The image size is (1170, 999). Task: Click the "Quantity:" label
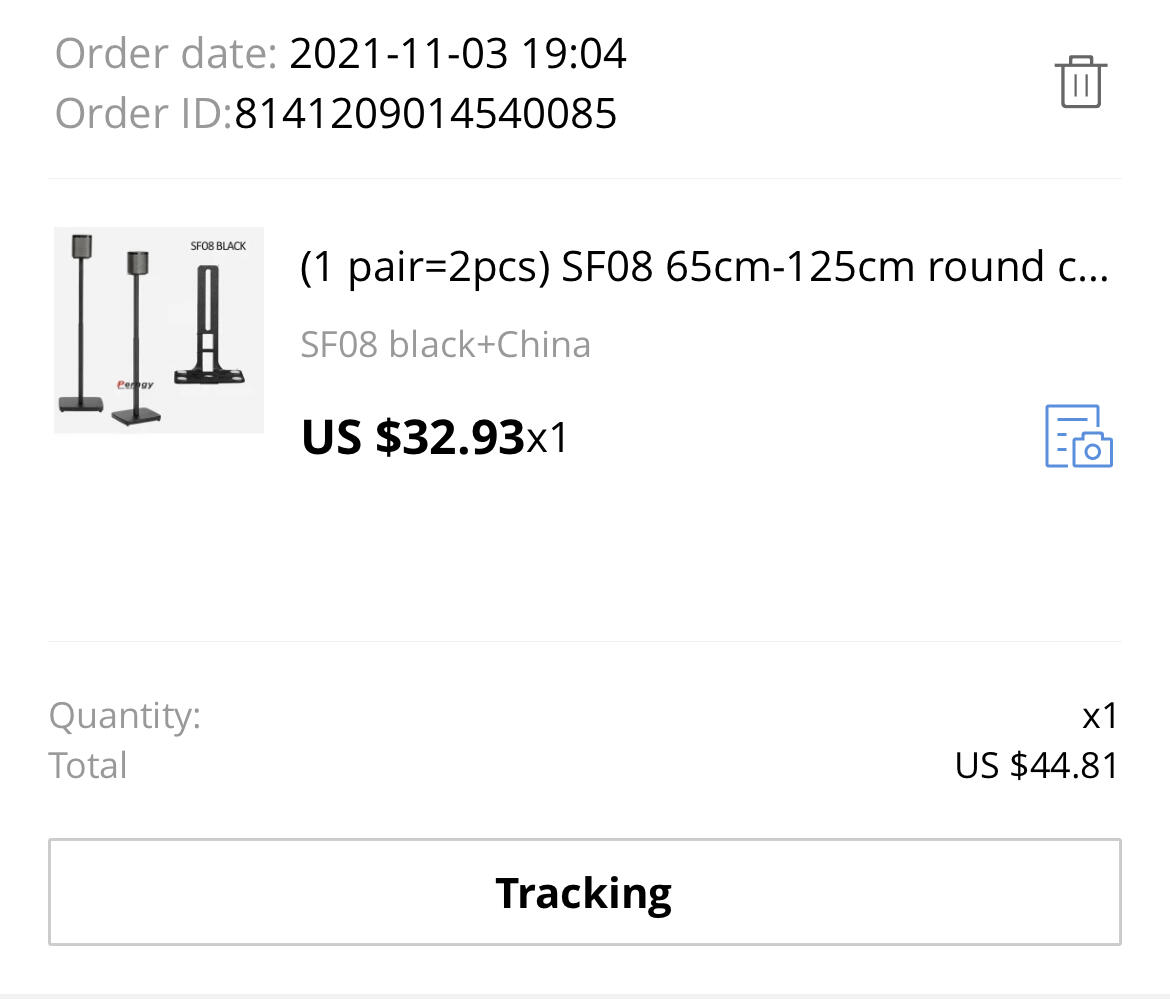pos(124,716)
